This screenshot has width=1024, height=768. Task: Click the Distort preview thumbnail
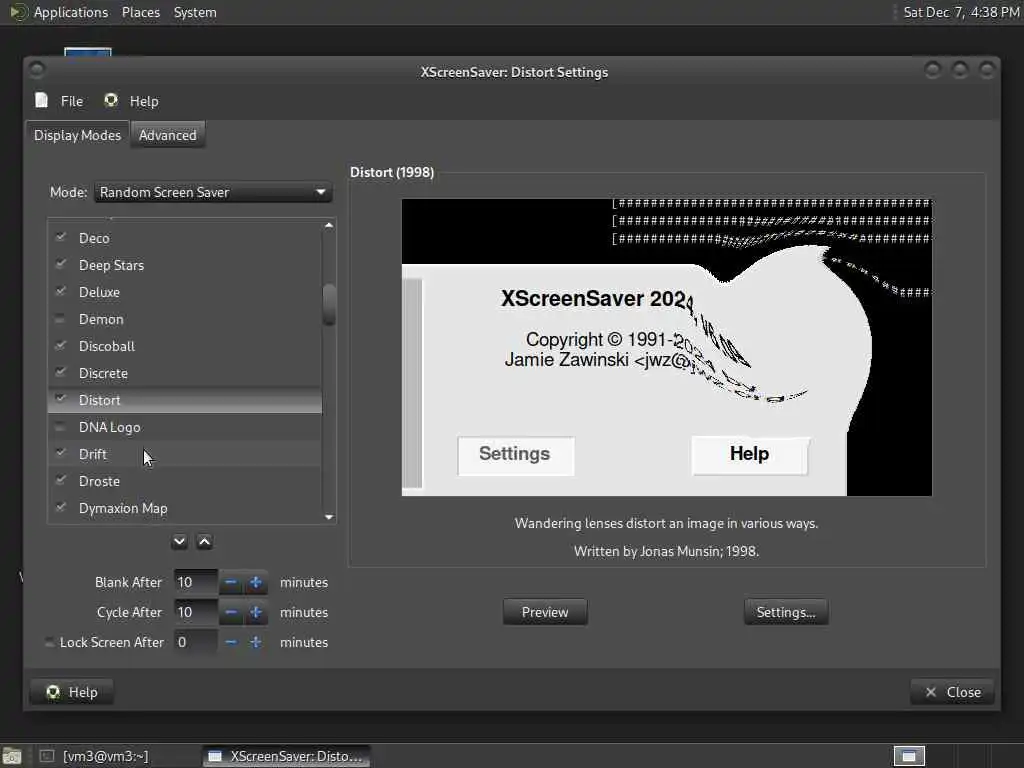667,347
